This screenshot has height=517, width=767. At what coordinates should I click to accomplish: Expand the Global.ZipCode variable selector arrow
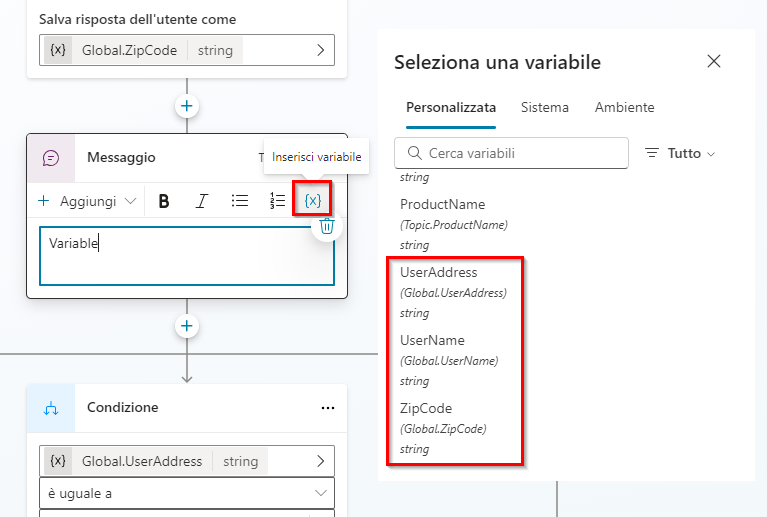tap(320, 50)
